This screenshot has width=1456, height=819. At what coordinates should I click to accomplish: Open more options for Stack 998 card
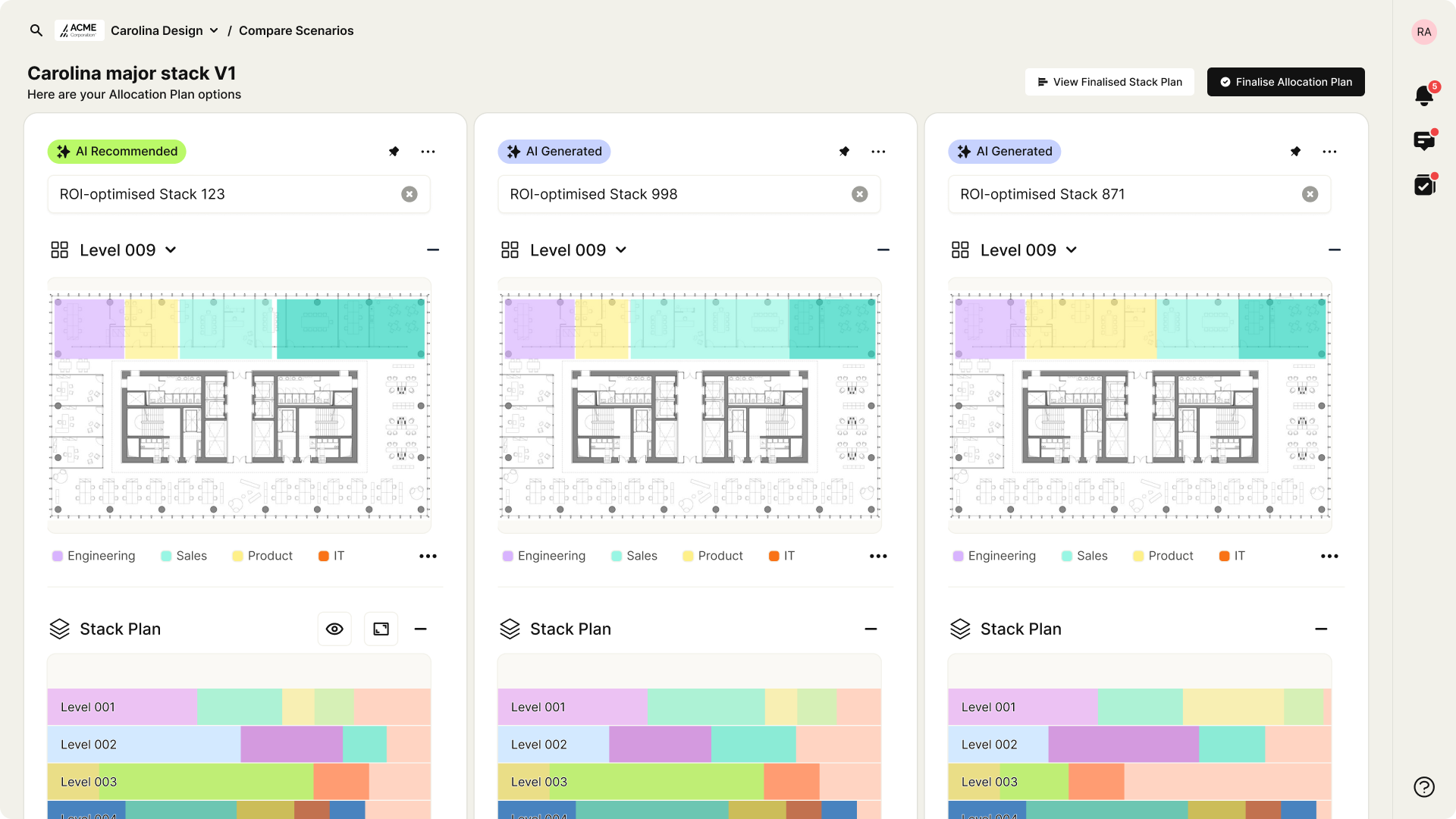click(x=878, y=152)
